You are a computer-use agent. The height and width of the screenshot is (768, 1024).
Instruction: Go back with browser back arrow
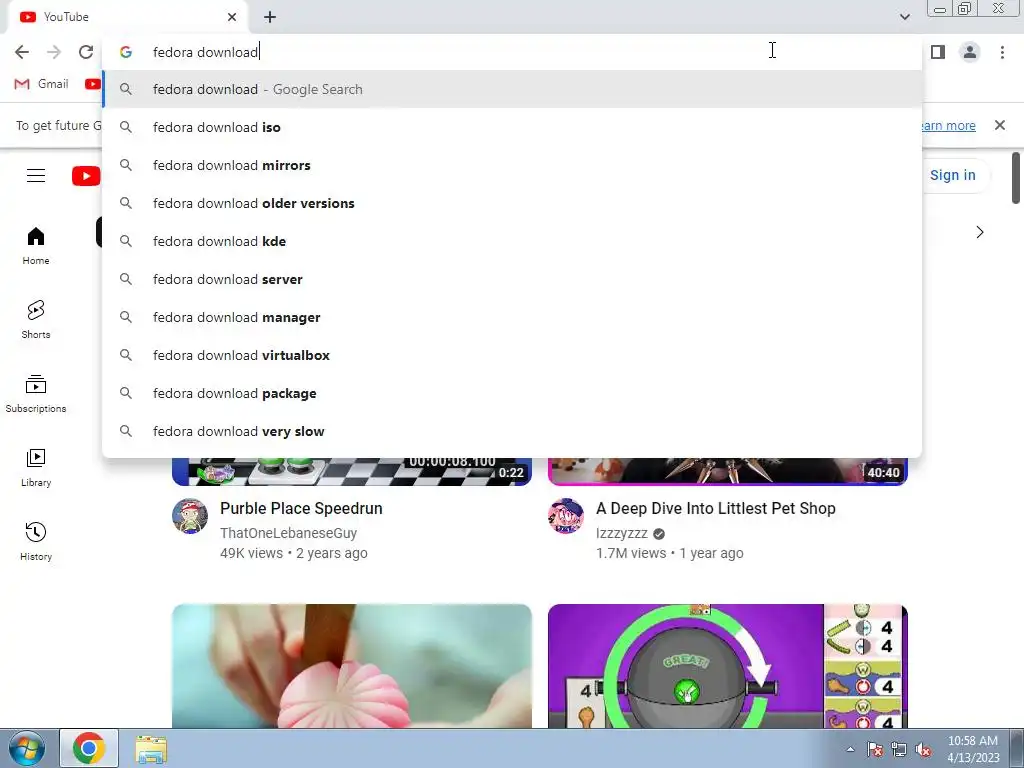(22, 52)
